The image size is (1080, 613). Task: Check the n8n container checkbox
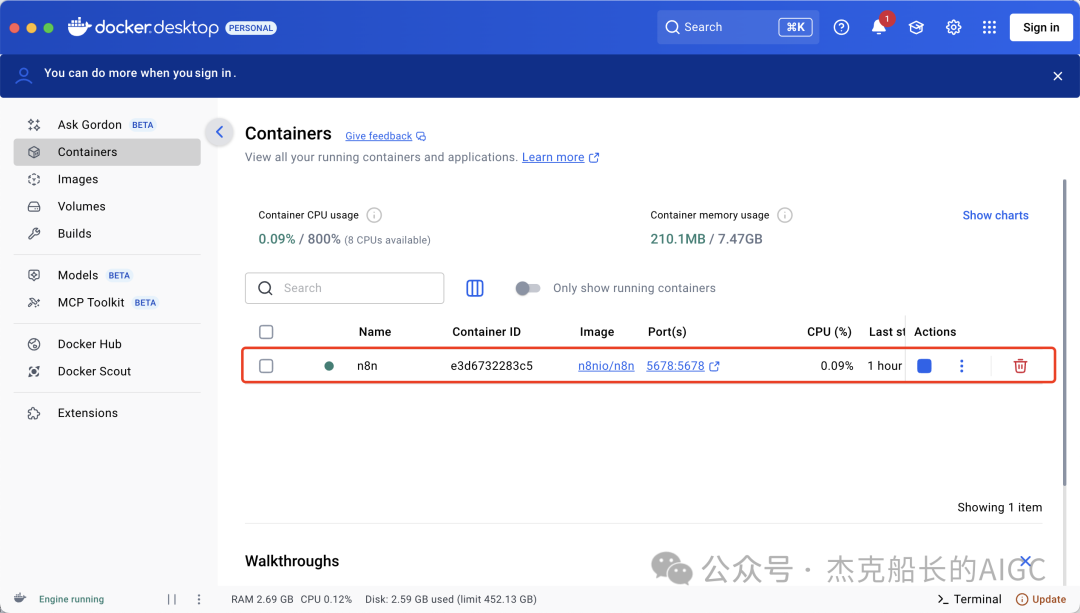pyautogui.click(x=266, y=366)
